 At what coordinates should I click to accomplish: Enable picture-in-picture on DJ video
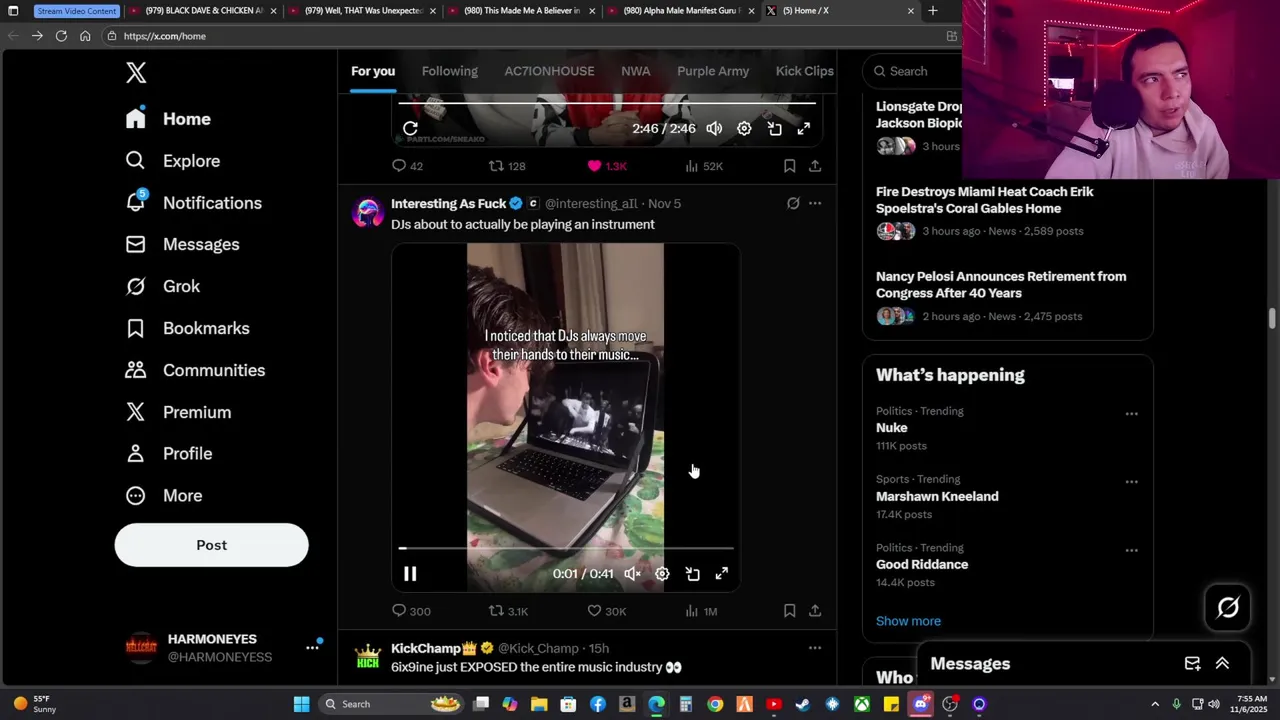pyautogui.click(x=692, y=574)
